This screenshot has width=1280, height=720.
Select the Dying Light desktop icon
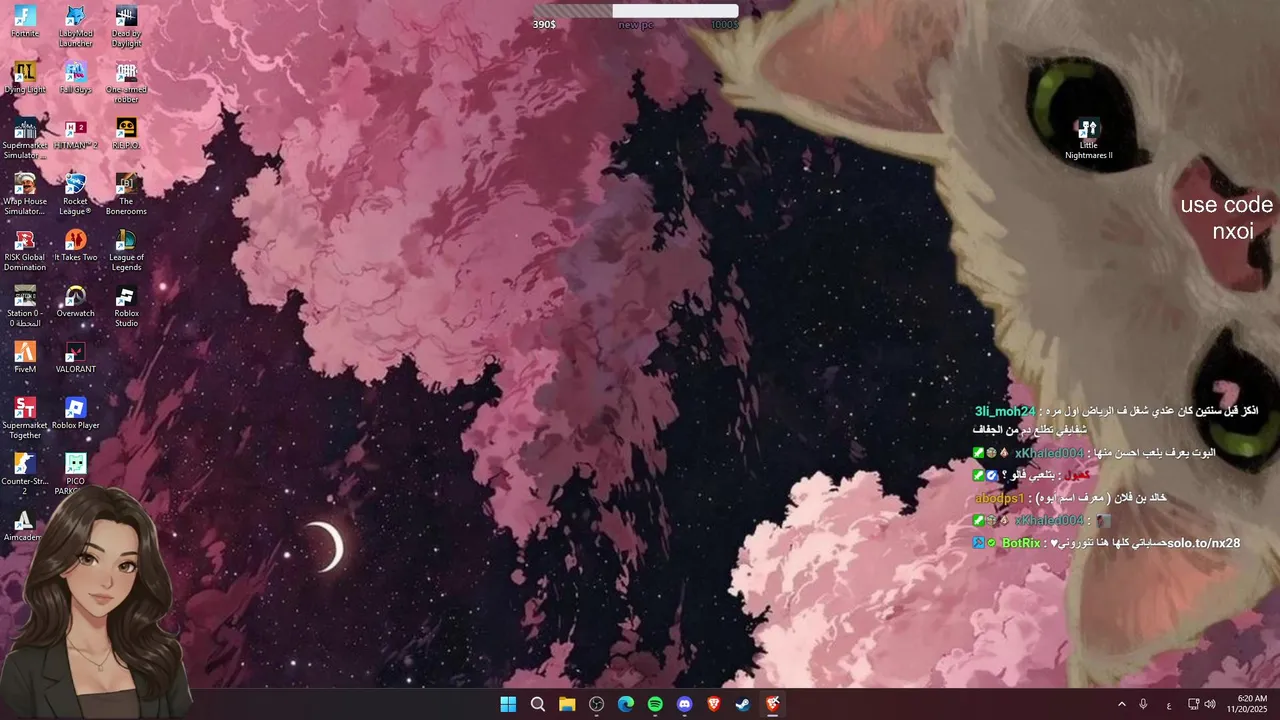pos(25,78)
